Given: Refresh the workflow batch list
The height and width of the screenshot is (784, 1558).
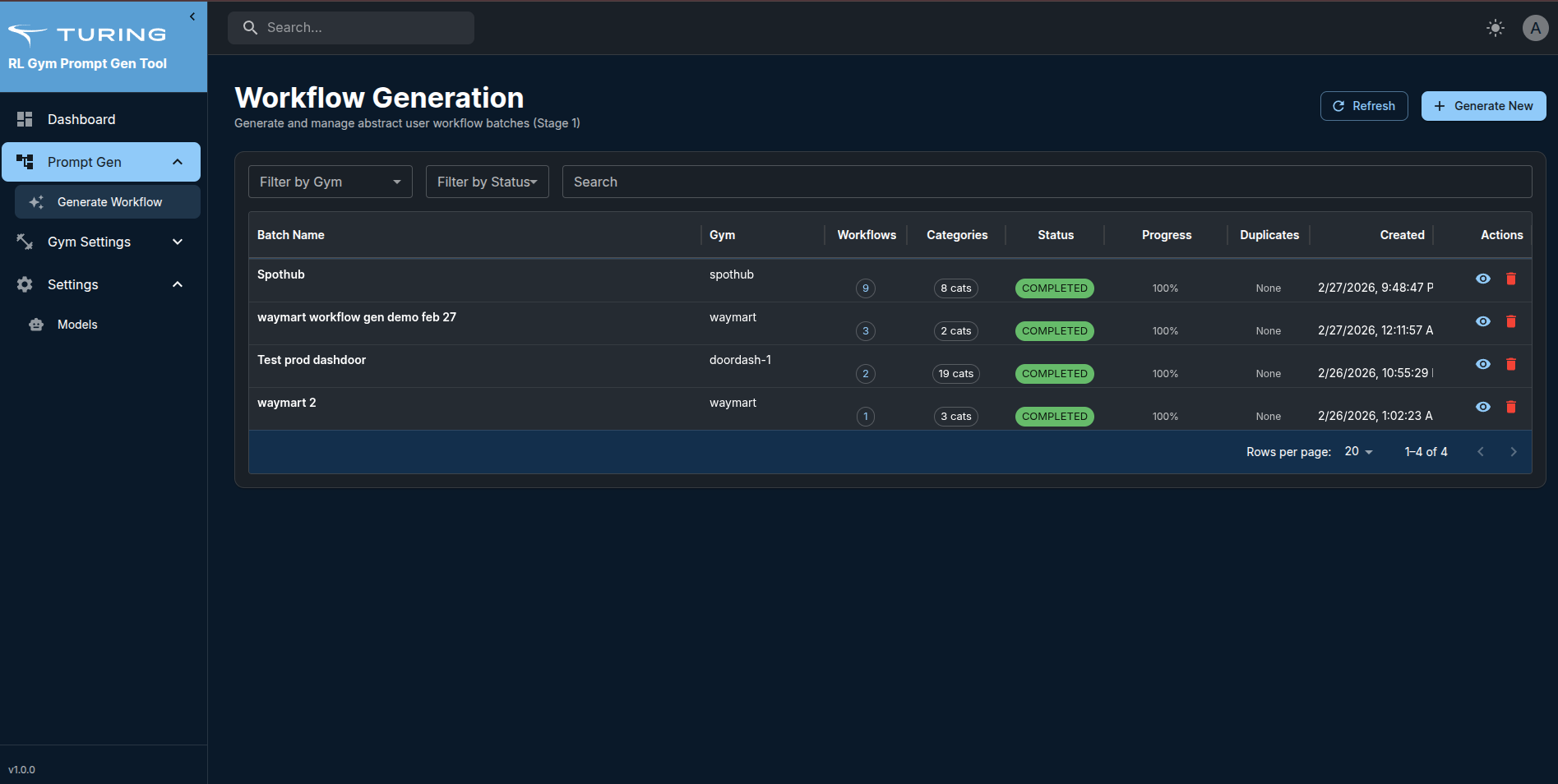Looking at the screenshot, I should tap(1363, 106).
